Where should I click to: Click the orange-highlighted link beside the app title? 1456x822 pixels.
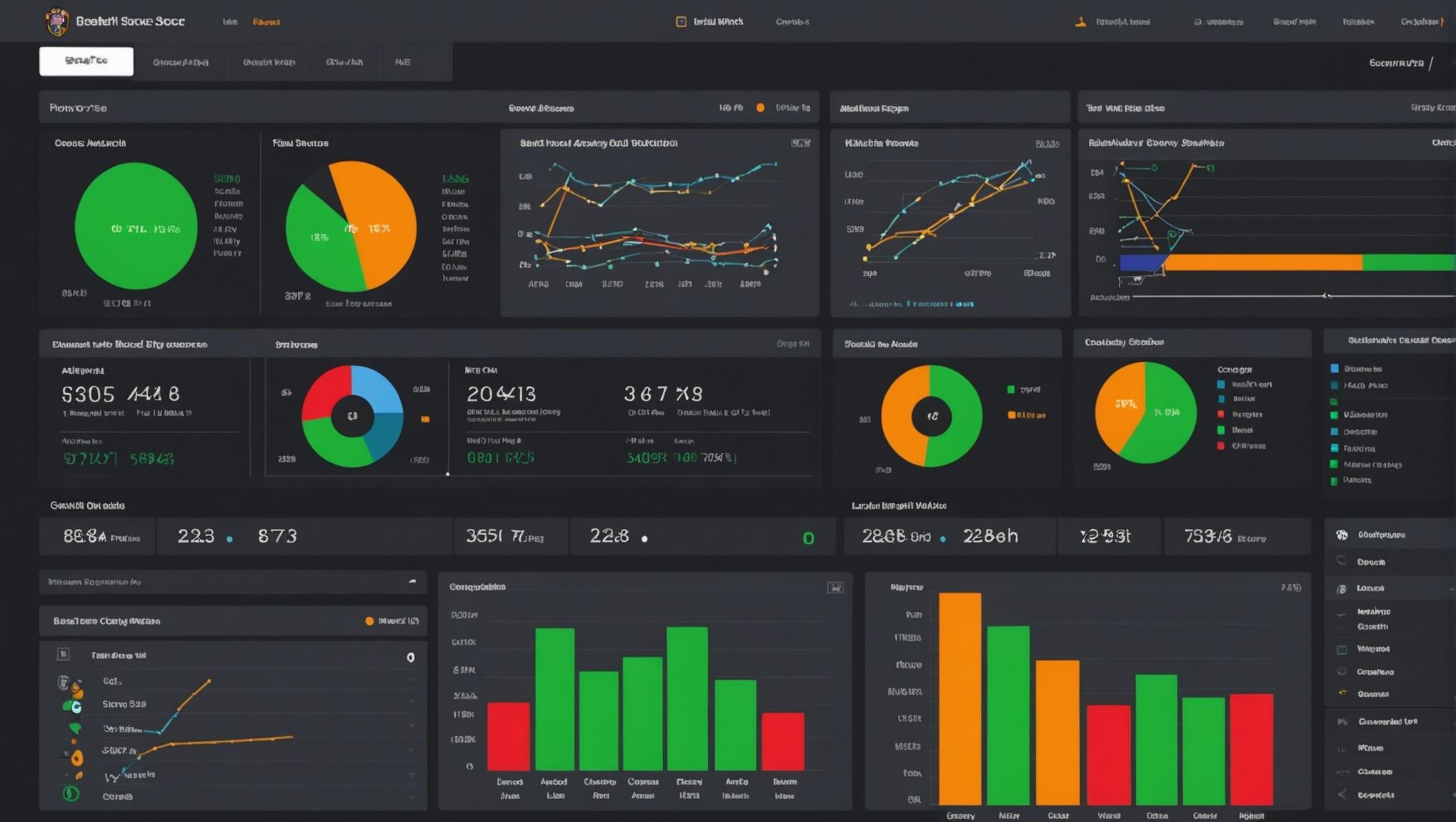click(266, 22)
